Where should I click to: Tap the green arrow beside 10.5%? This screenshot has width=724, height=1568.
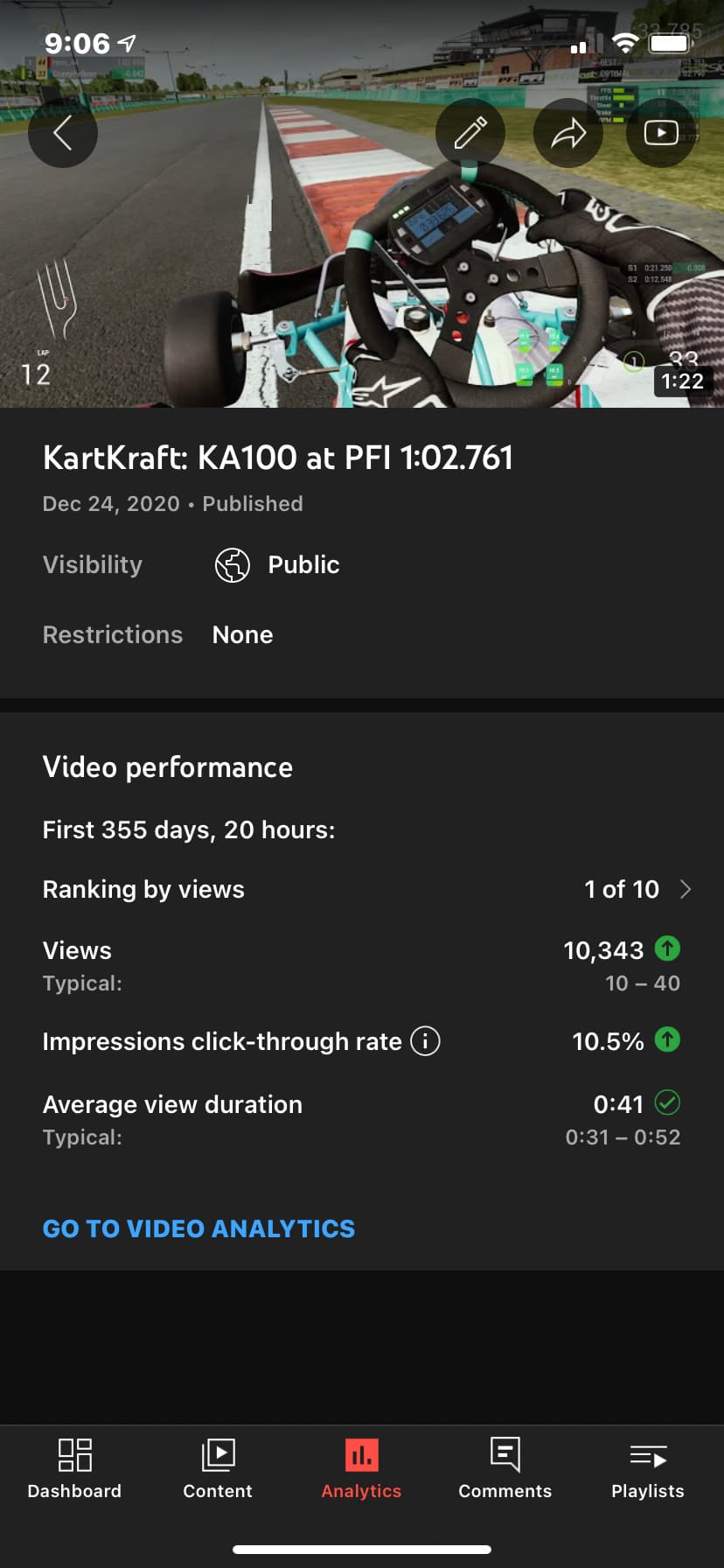(x=667, y=1039)
